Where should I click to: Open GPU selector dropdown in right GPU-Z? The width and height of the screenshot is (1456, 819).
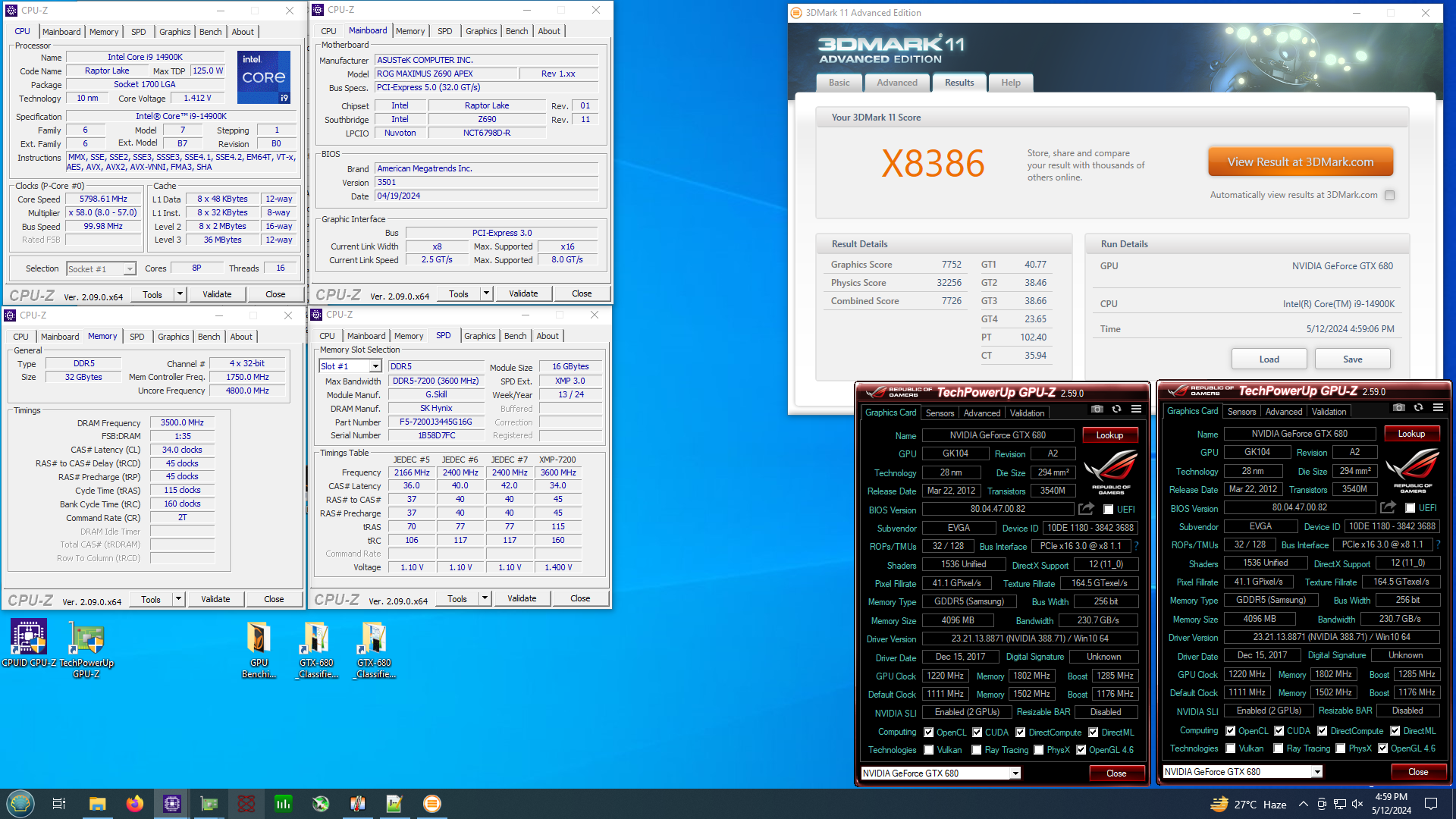point(1317,772)
